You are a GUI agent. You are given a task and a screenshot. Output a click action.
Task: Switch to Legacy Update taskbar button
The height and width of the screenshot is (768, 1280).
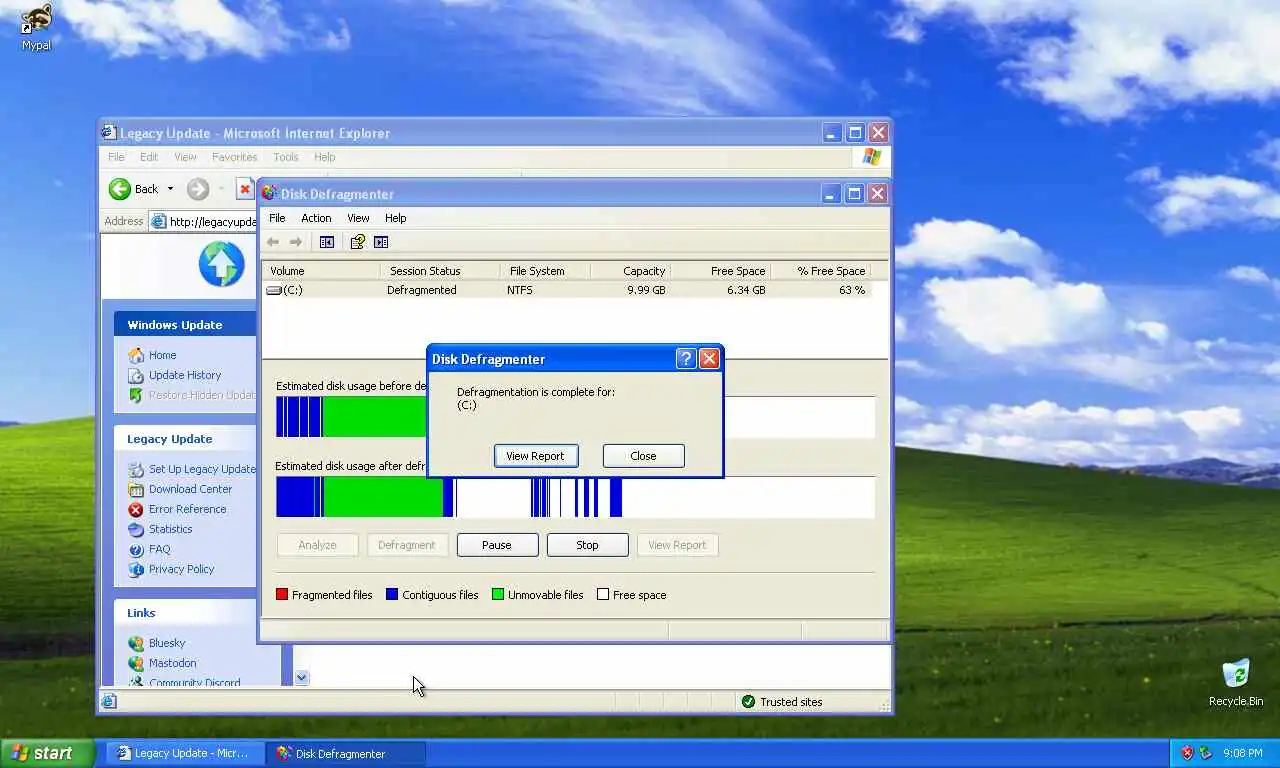coord(186,753)
